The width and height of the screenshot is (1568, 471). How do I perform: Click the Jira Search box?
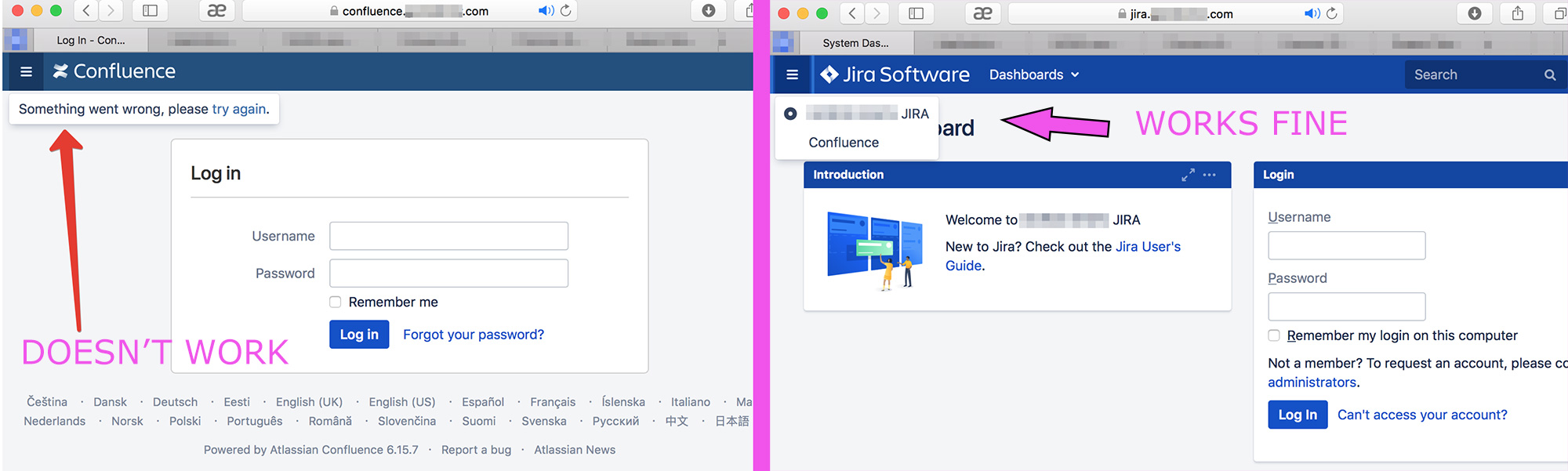click(1484, 74)
